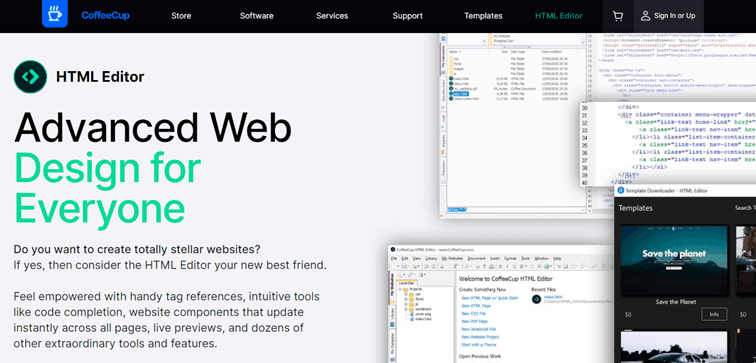Click the Undo arrow icon in editor toolbar
Viewport: 756px width, 363px height.
pos(426,267)
